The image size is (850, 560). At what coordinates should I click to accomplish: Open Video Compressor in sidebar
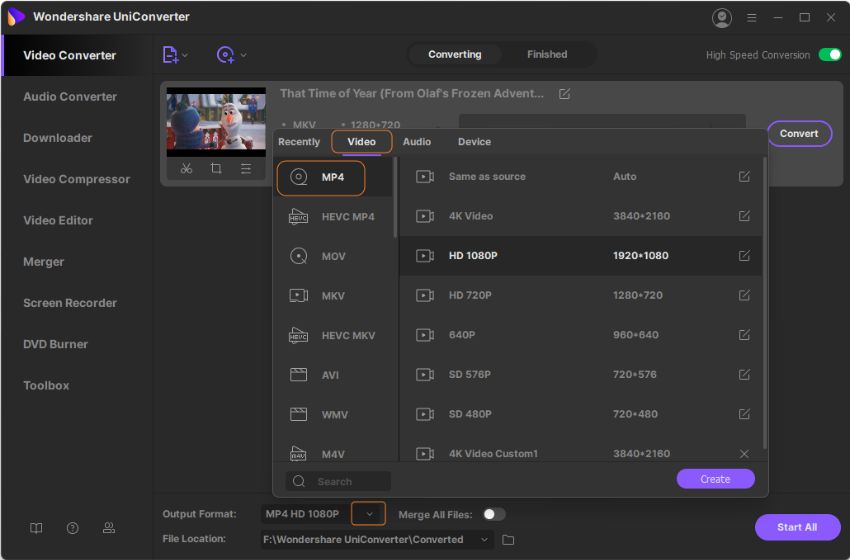click(x=76, y=179)
